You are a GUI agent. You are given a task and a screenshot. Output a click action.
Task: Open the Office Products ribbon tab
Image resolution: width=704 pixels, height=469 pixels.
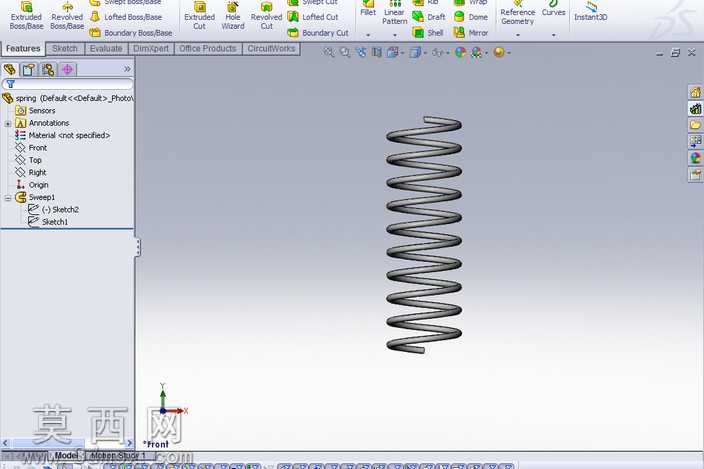[207, 48]
